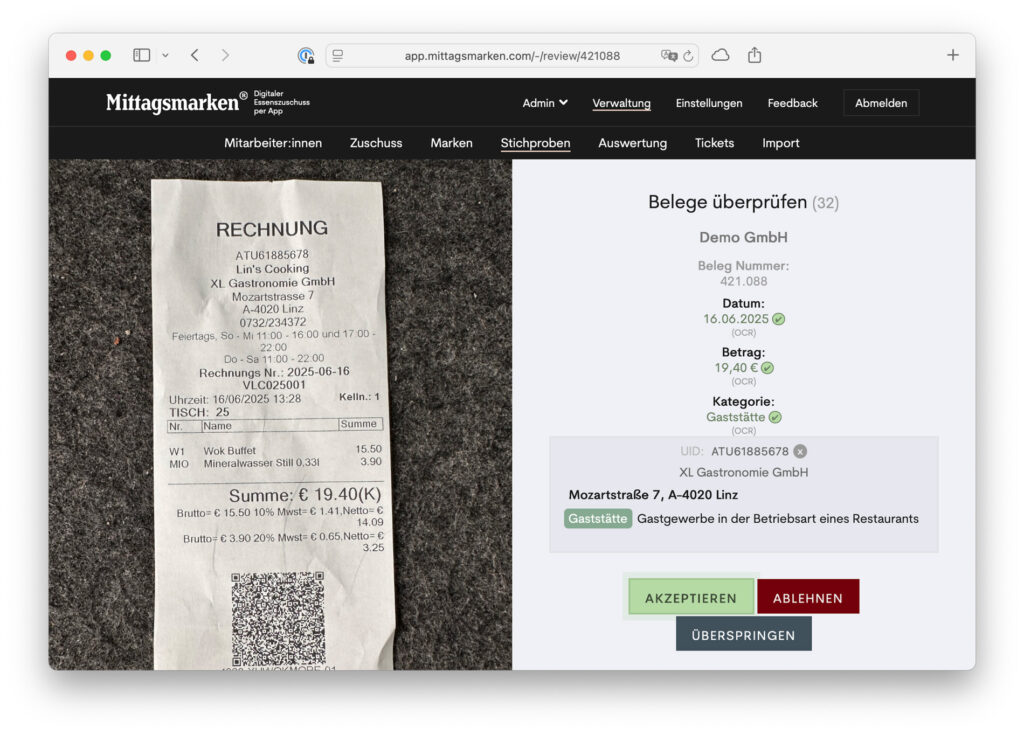Reload the page with the refresh icon
The image size is (1024, 734).
click(x=688, y=55)
